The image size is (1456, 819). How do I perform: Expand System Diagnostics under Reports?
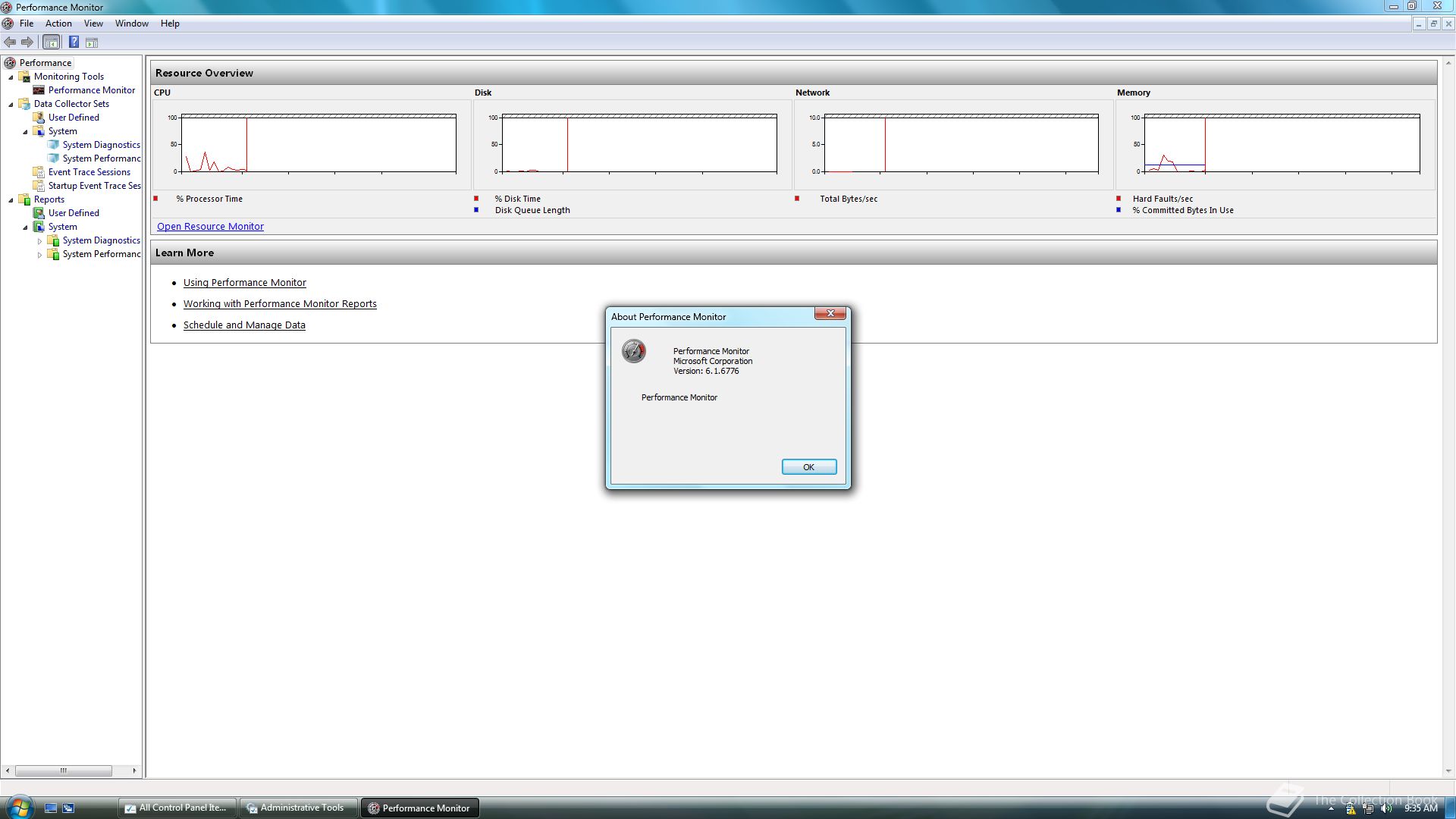39,241
